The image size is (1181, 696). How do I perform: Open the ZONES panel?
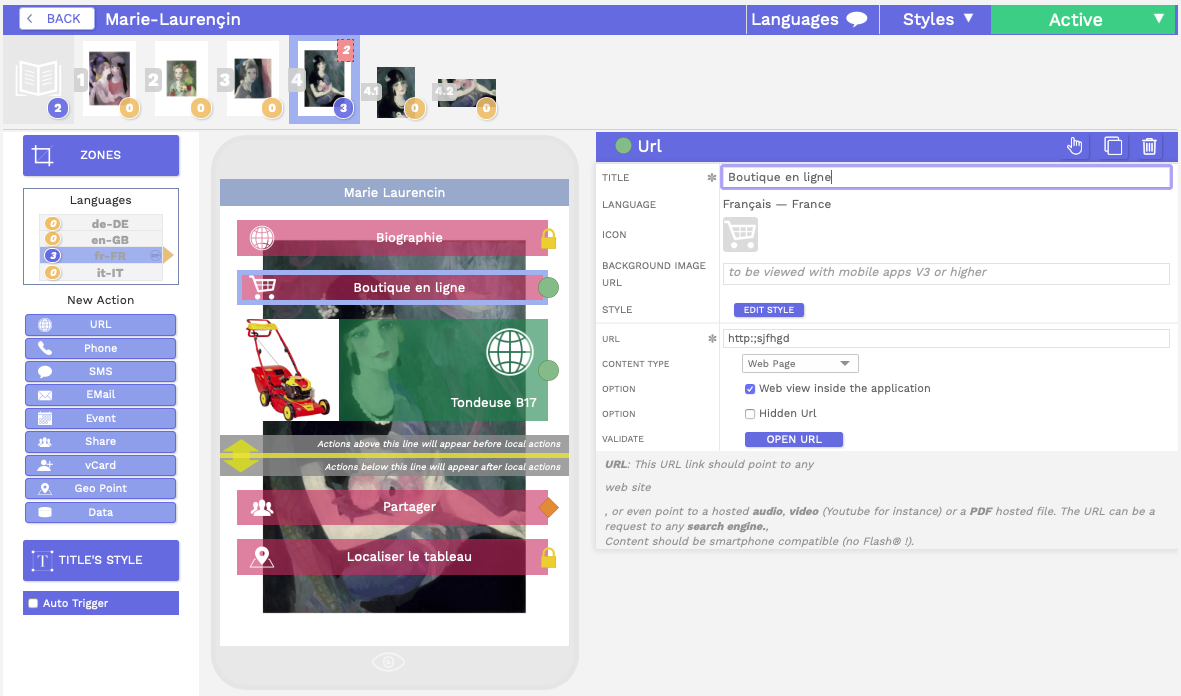pos(101,155)
